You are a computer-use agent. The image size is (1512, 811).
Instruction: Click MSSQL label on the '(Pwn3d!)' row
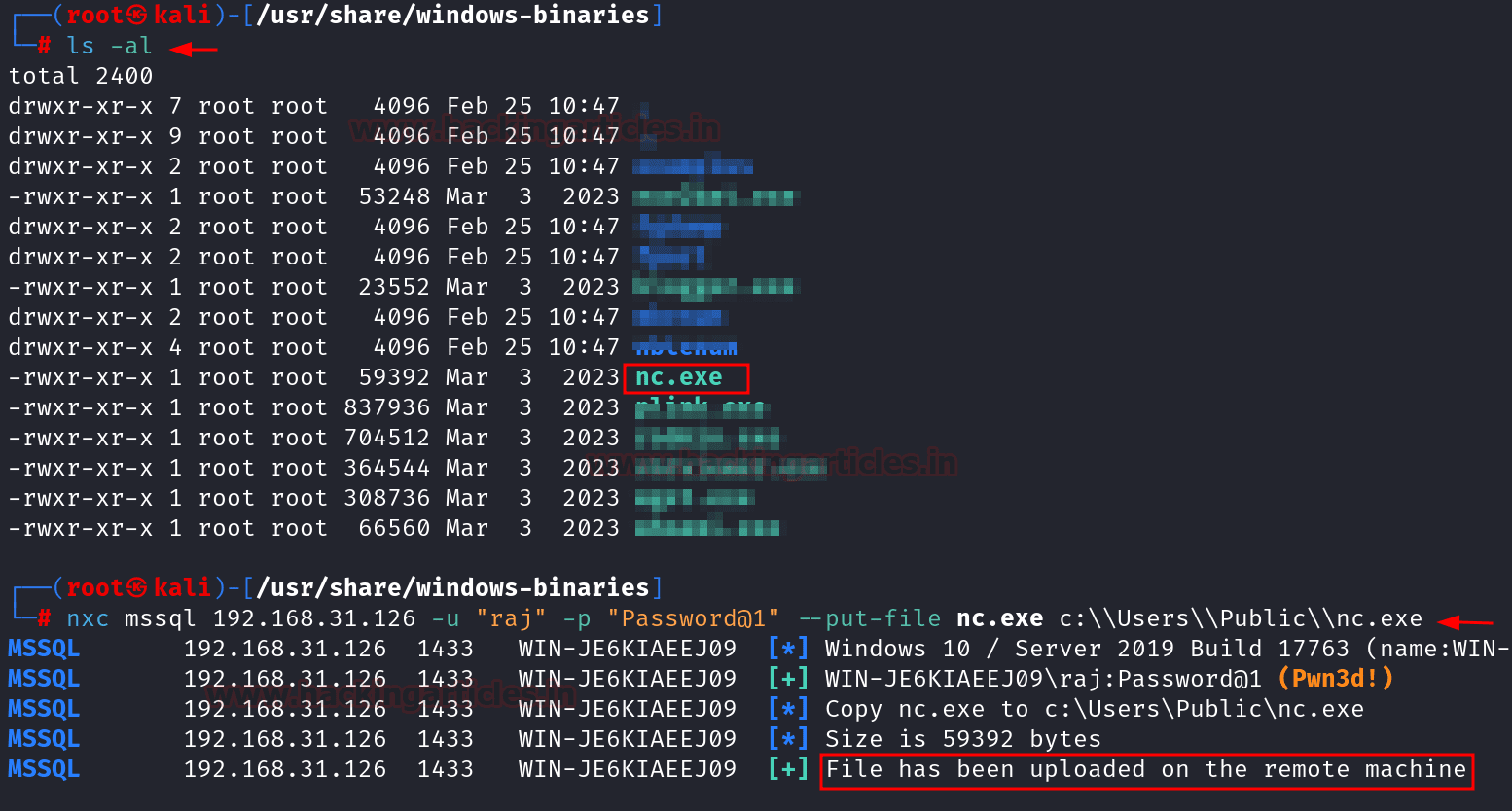pos(44,679)
